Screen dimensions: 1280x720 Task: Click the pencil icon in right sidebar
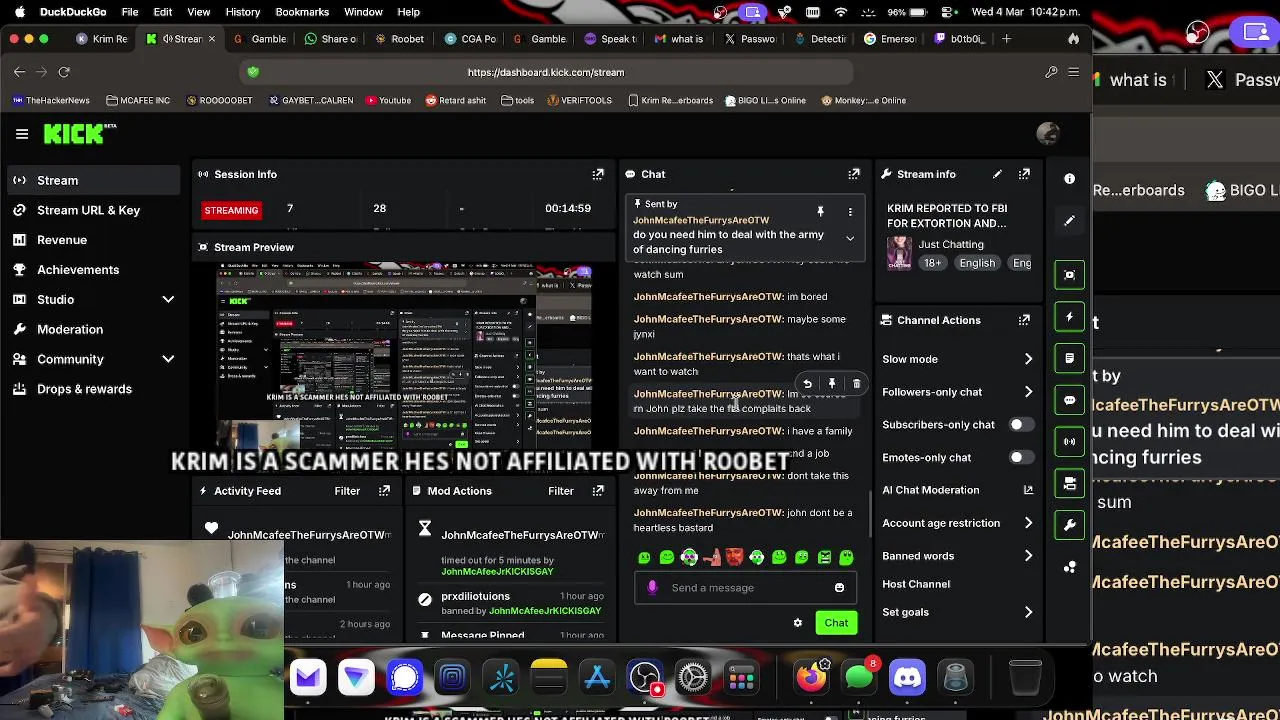[1069, 221]
